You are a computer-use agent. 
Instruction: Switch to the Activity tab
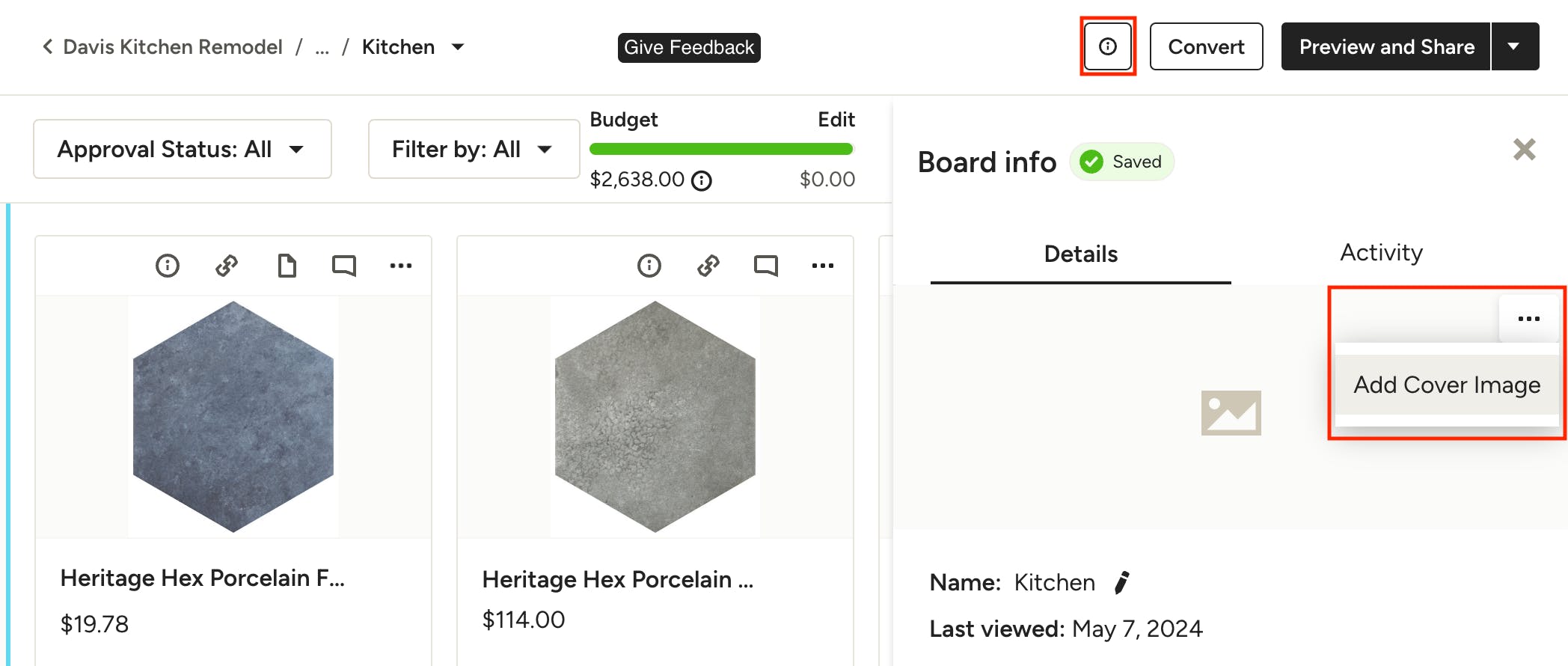point(1381,253)
